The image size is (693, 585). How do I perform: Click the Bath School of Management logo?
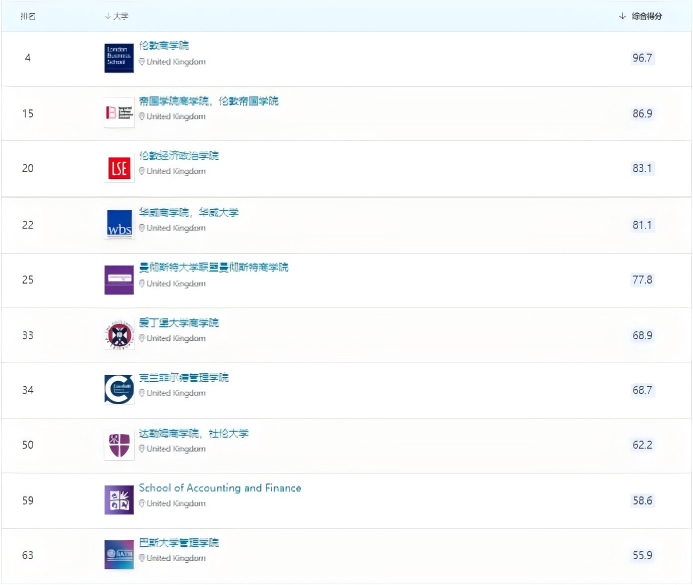pyautogui.click(x=119, y=555)
